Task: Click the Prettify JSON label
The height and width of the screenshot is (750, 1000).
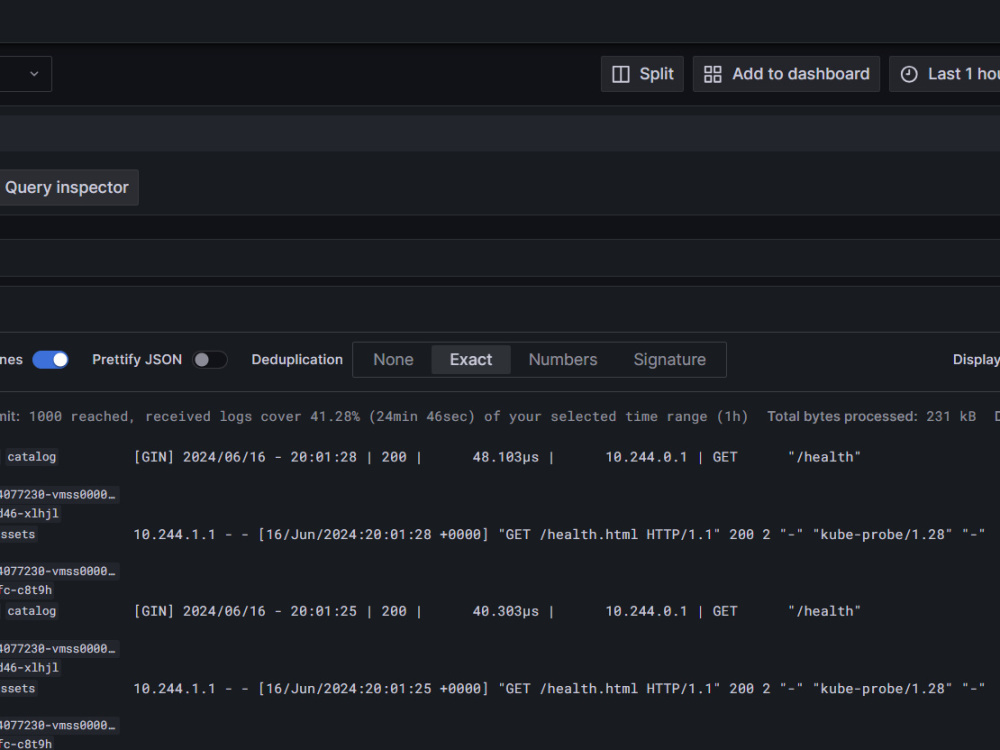Action: point(137,360)
